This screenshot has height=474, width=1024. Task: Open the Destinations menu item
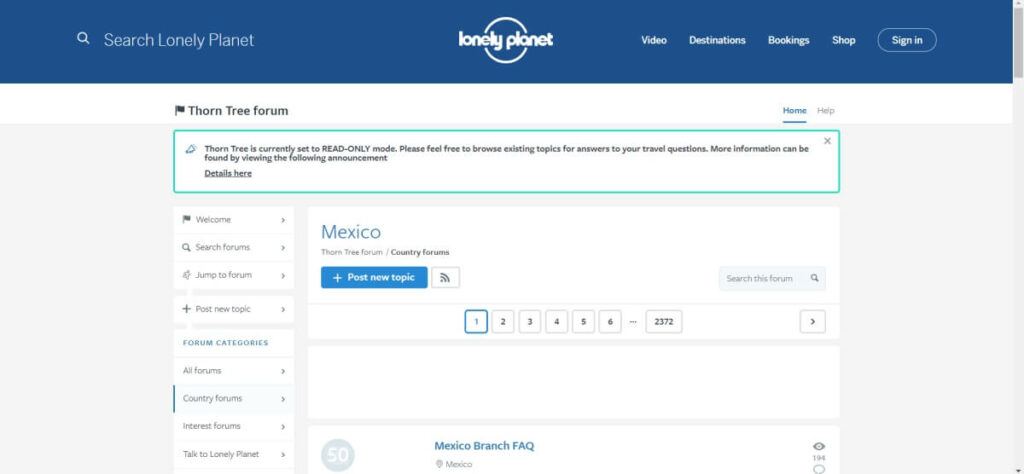coord(717,40)
